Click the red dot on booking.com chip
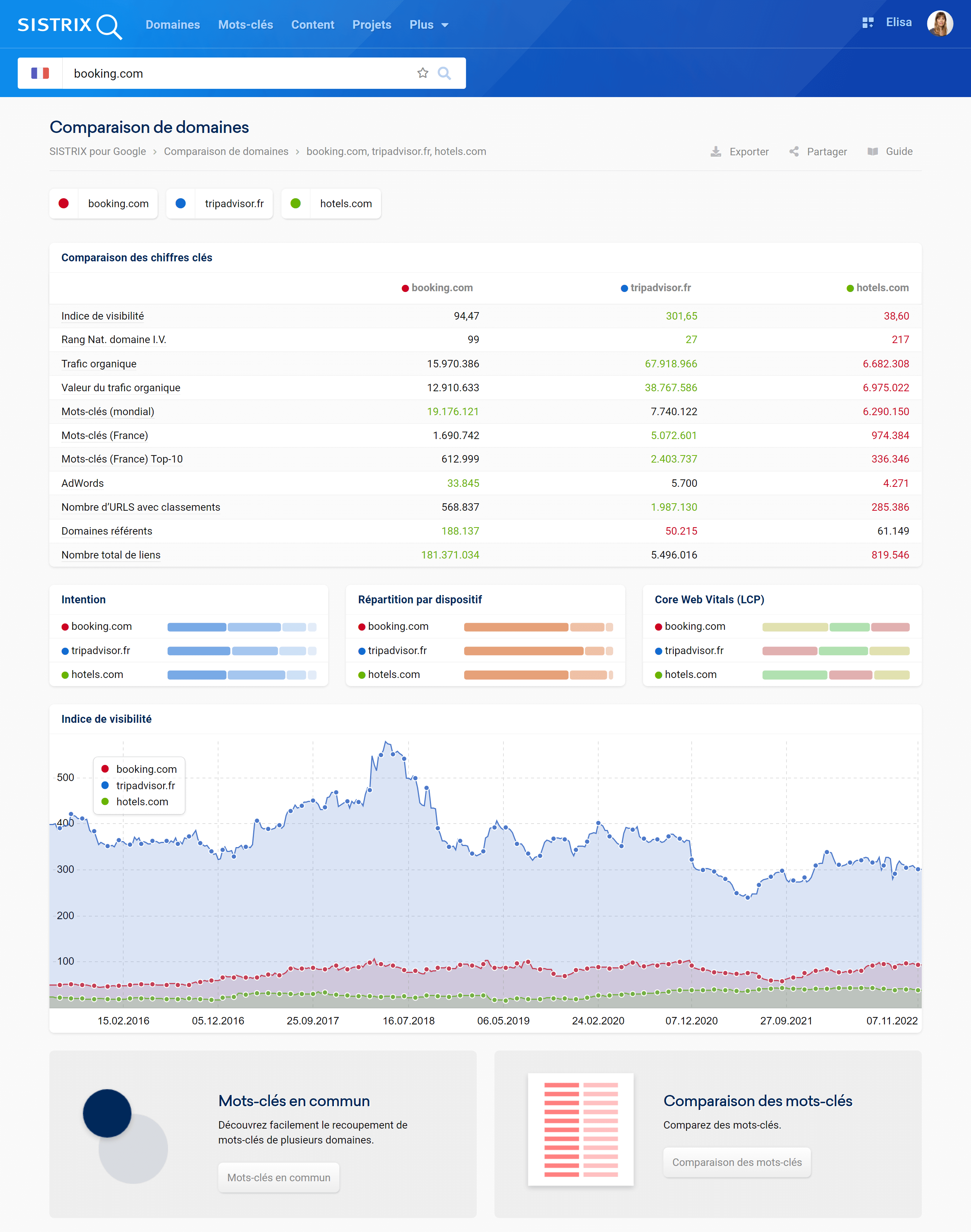Screen dimensions: 971x1232 (x=63, y=203)
